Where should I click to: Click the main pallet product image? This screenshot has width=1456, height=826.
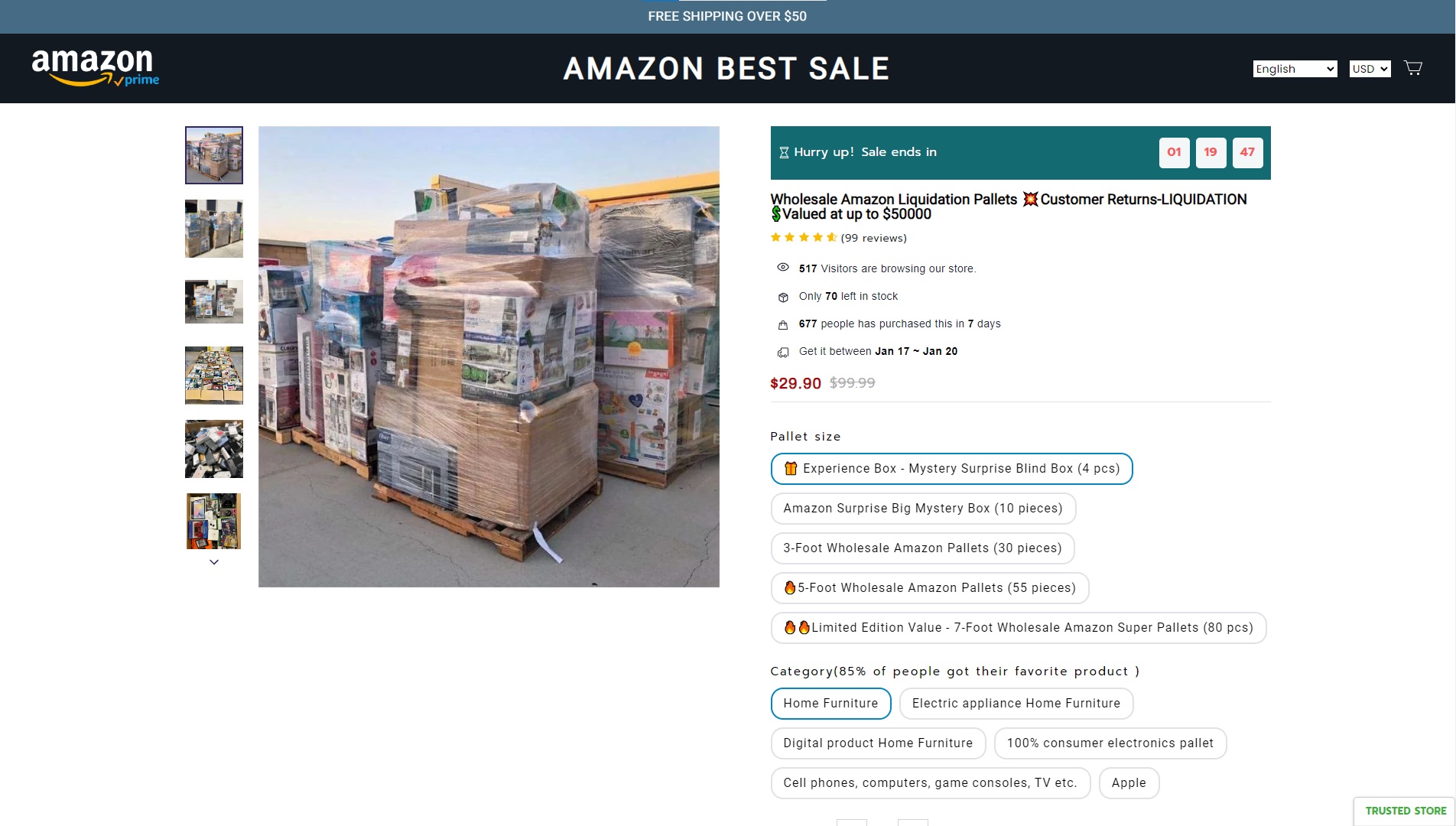coord(489,356)
